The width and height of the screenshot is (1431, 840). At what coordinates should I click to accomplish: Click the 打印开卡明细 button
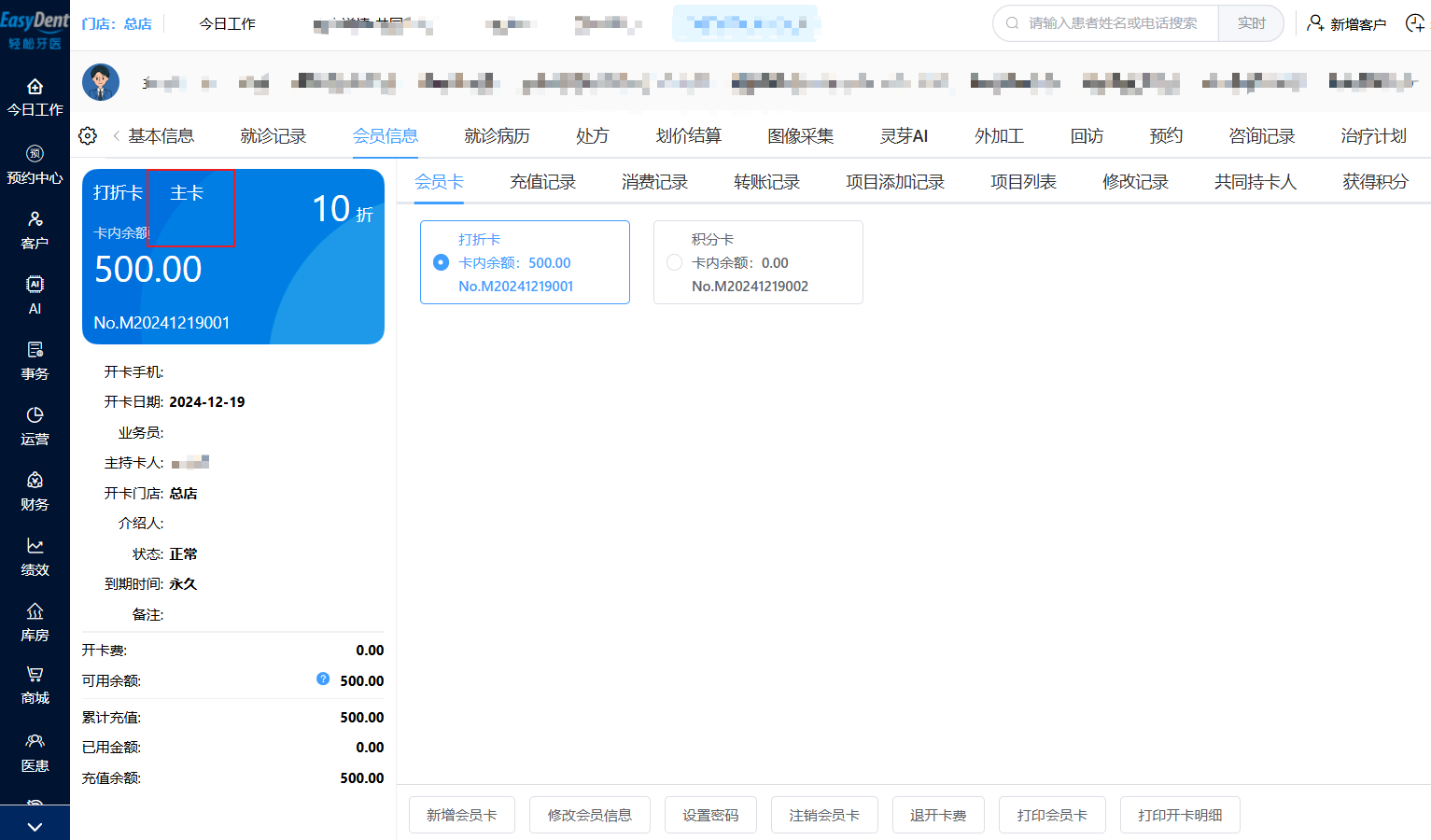click(1180, 815)
